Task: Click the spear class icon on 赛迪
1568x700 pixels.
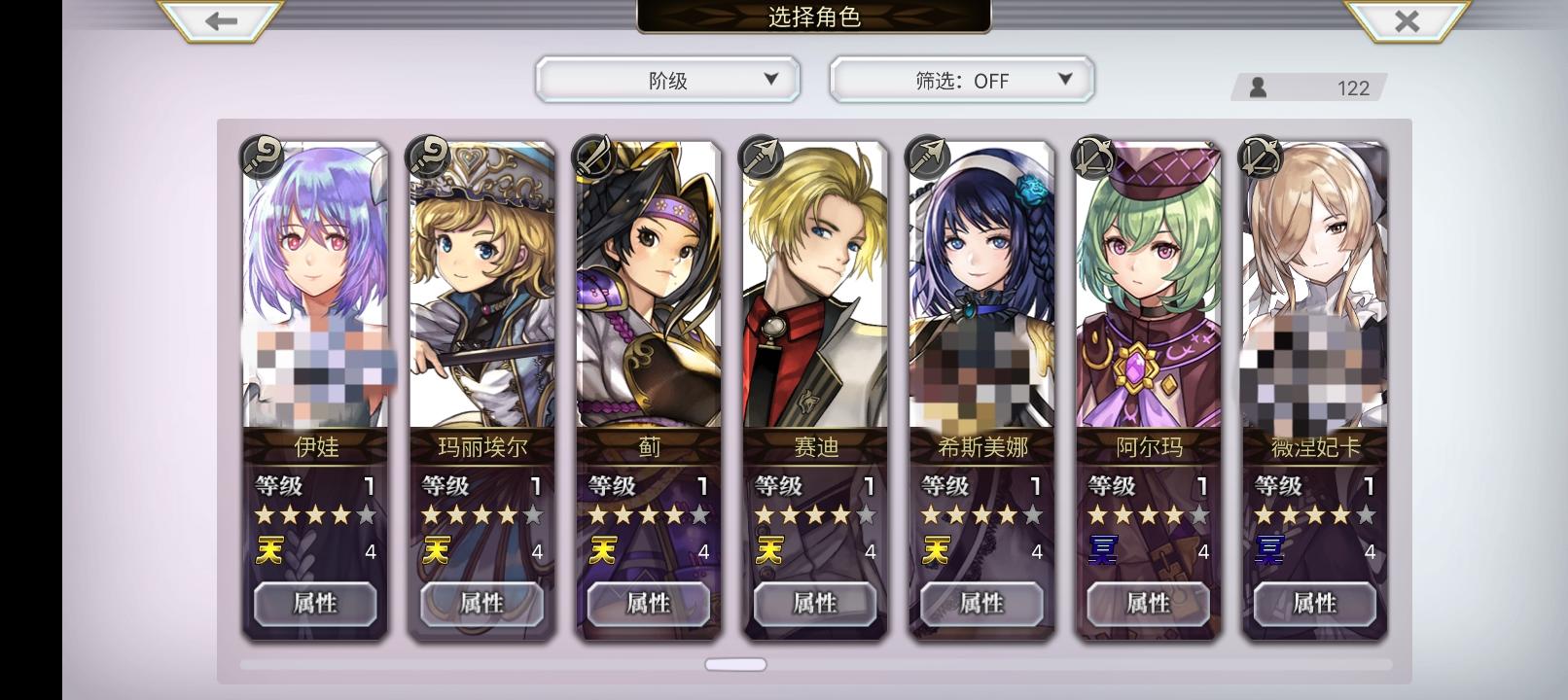Action: 761,156
